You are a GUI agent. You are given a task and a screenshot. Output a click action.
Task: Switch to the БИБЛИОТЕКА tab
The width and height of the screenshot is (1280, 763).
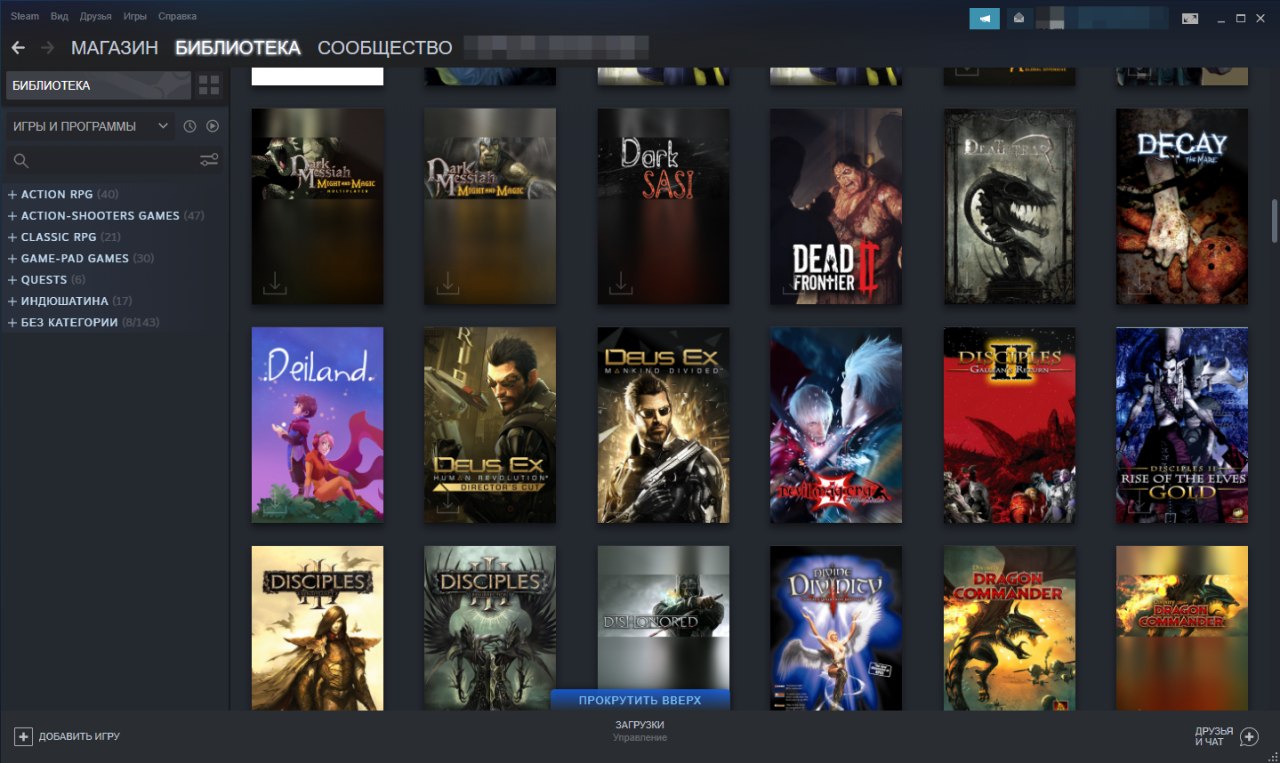coord(238,48)
